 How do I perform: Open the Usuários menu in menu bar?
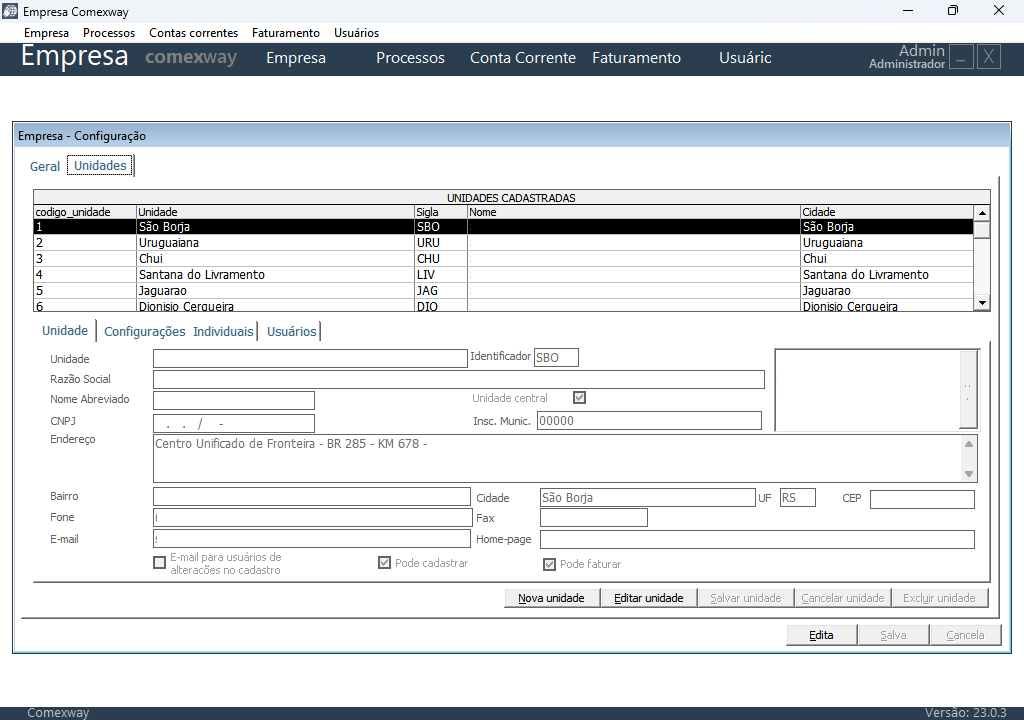coord(357,33)
